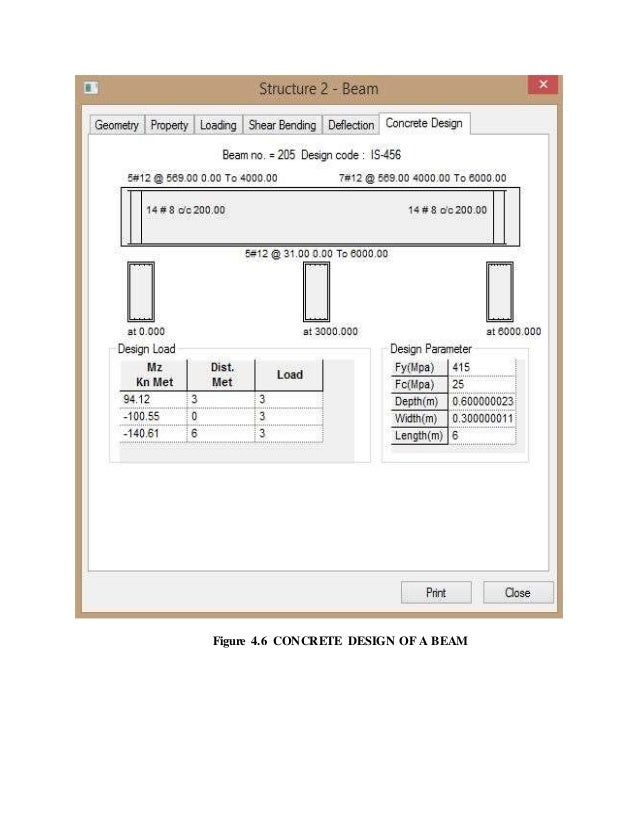Select the Length(m) value 6

click(482, 435)
